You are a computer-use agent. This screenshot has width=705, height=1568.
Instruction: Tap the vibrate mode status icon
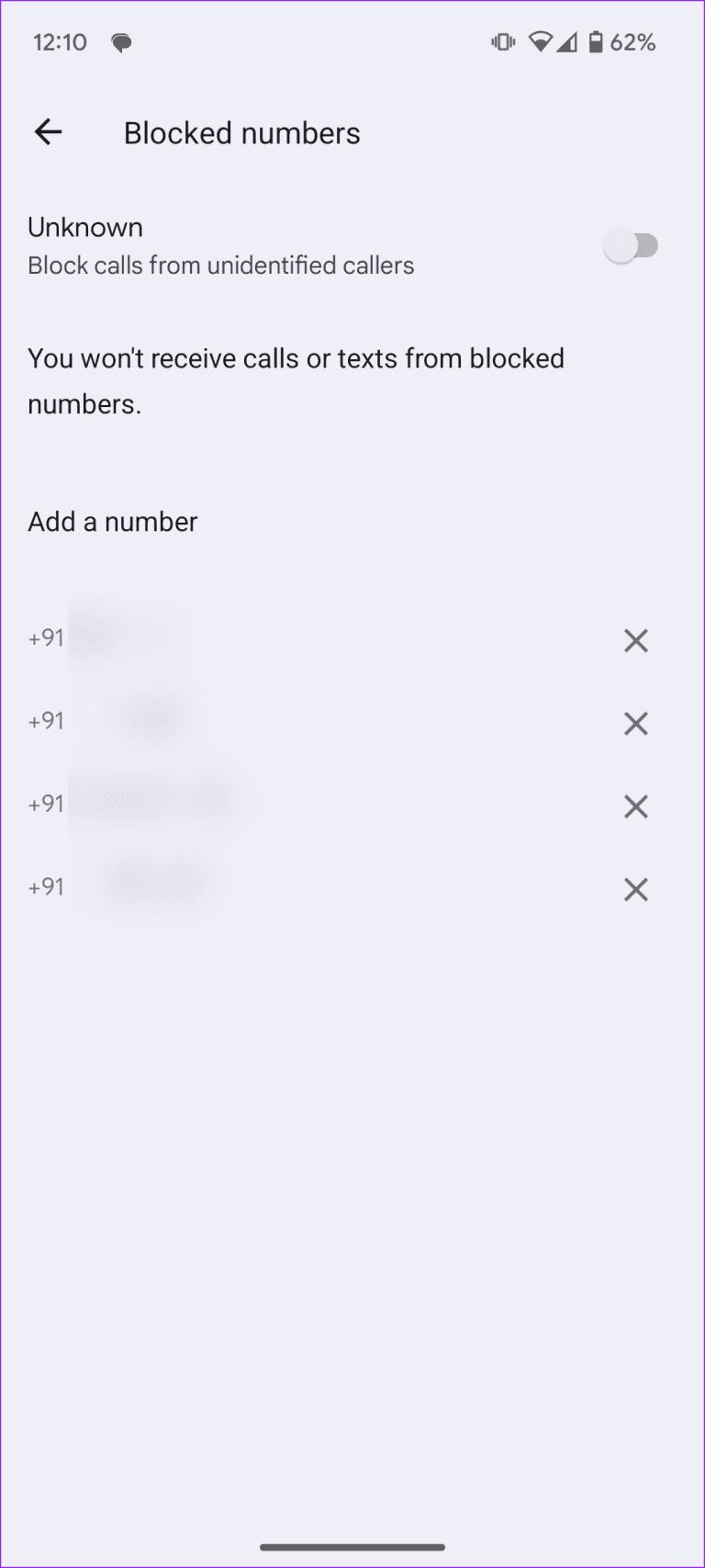(502, 41)
